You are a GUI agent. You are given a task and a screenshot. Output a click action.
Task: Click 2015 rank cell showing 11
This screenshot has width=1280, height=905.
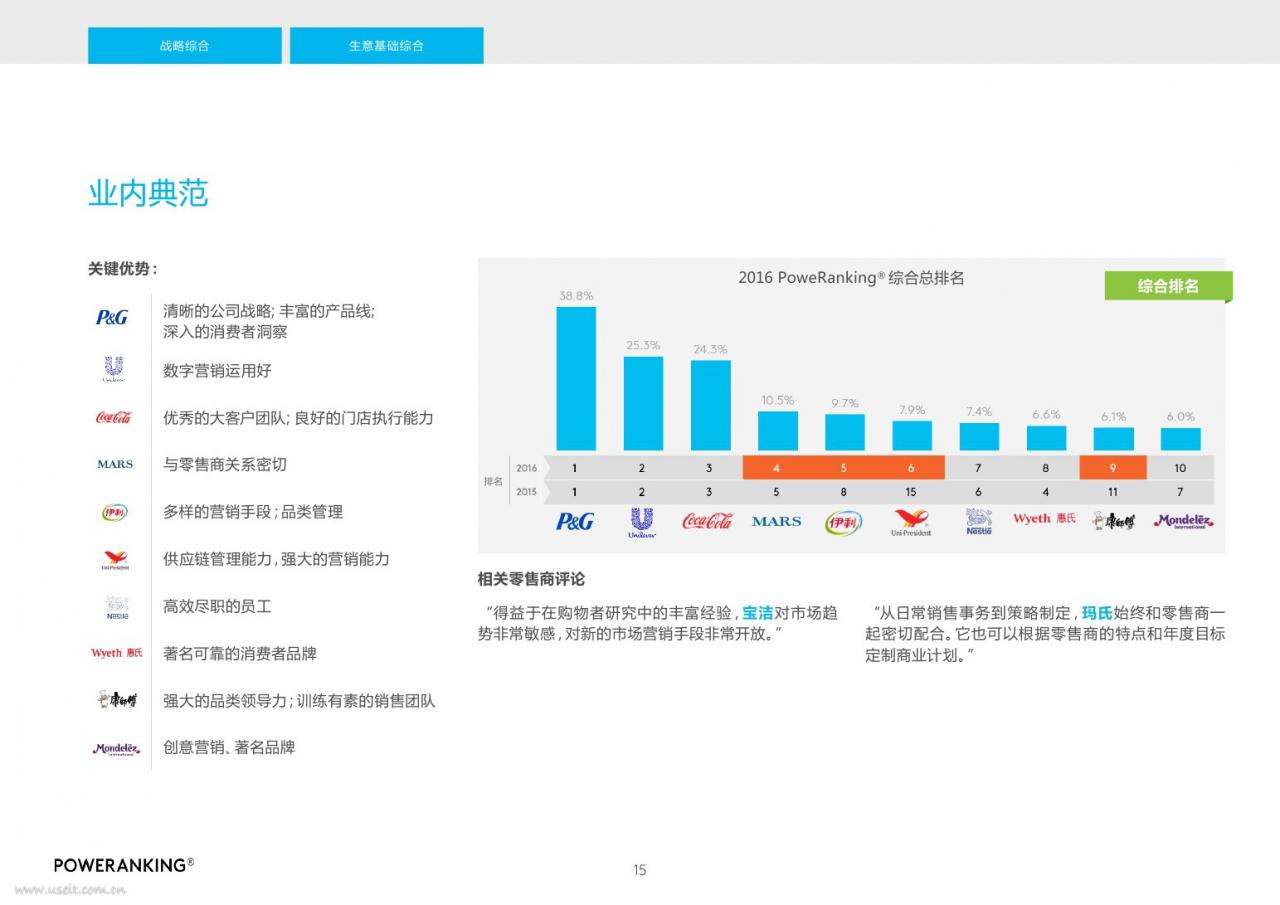point(1113,492)
